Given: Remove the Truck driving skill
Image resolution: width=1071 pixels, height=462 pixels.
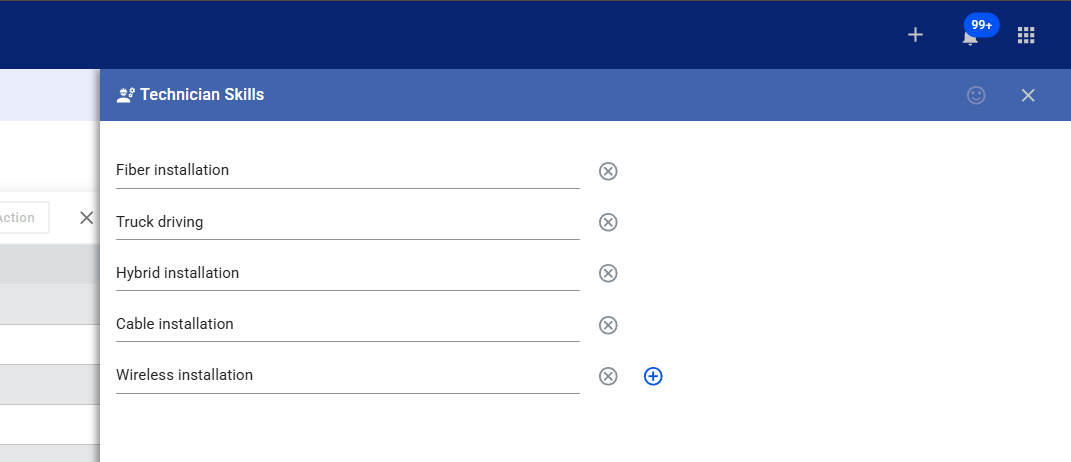Looking at the screenshot, I should click(x=608, y=222).
